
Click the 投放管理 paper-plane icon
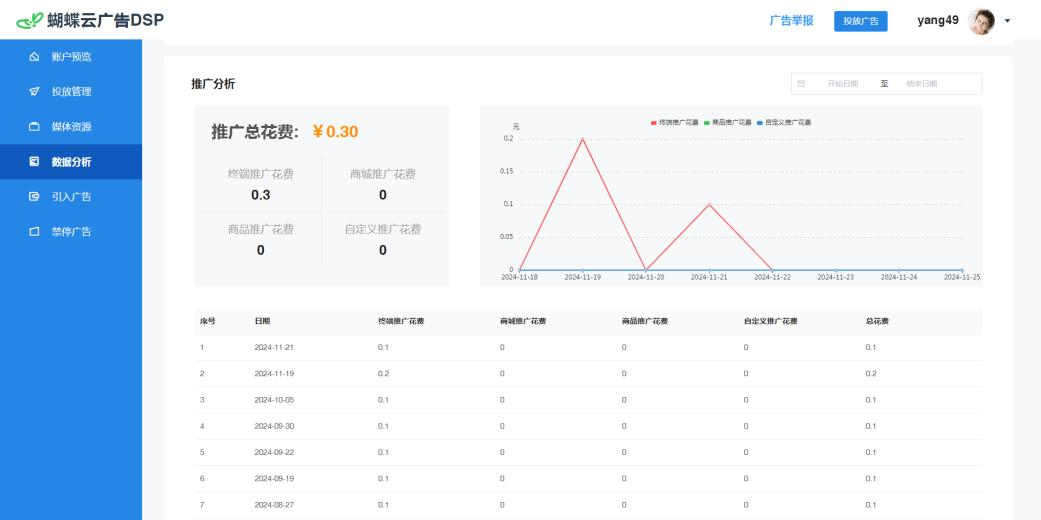coord(35,92)
